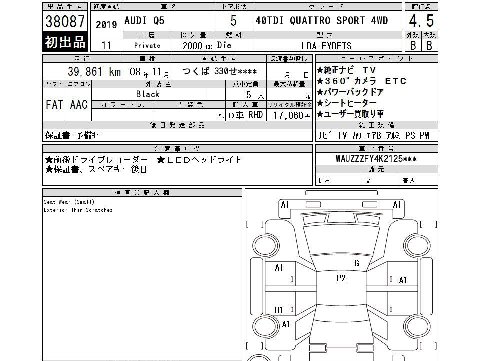
Task: Click the Black colour entry
Action: (x=148, y=94)
